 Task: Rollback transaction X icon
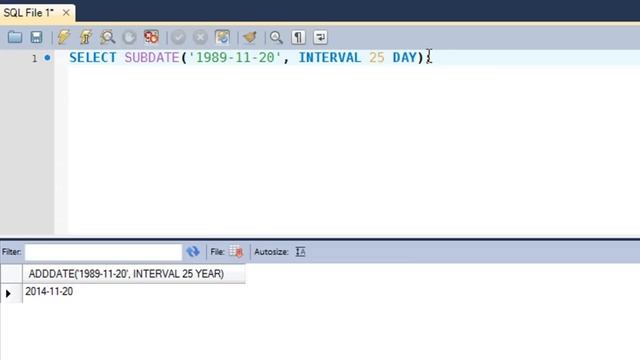click(x=200, y=38)
